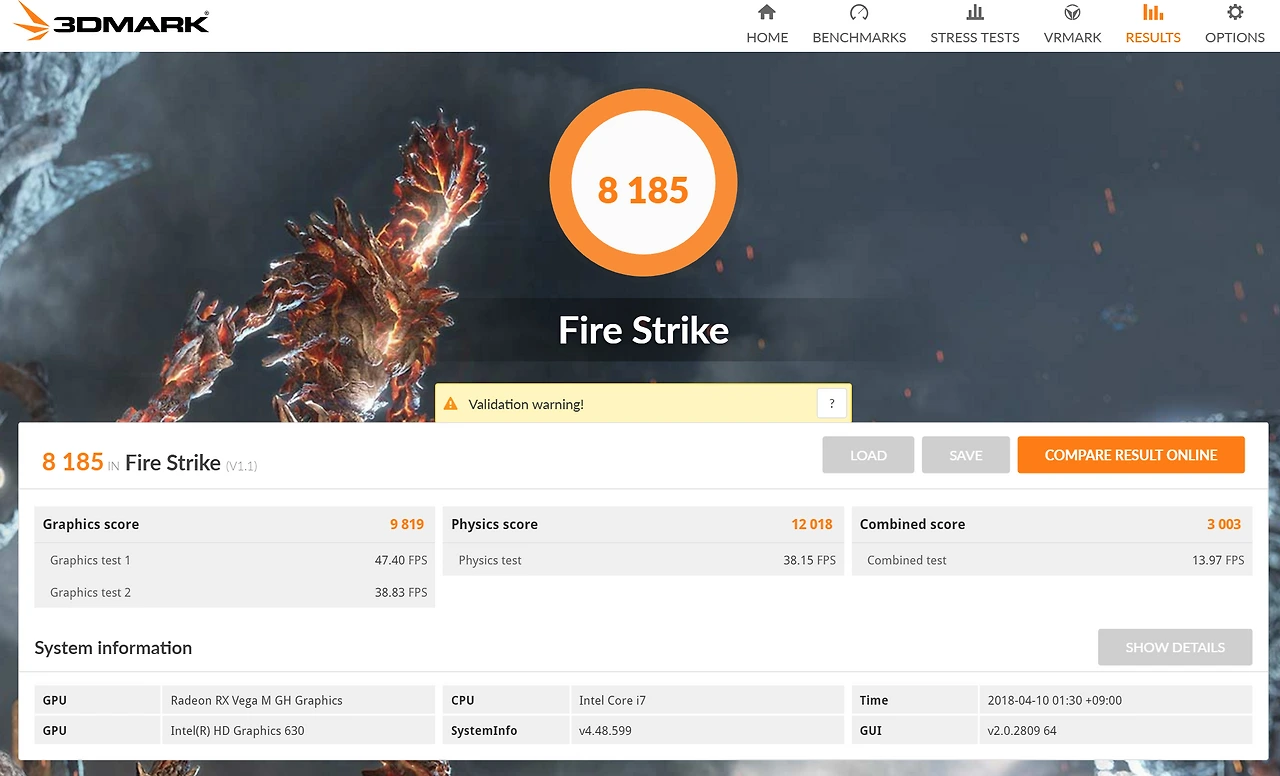Click the Intel Core i7 CPU value

612,700
